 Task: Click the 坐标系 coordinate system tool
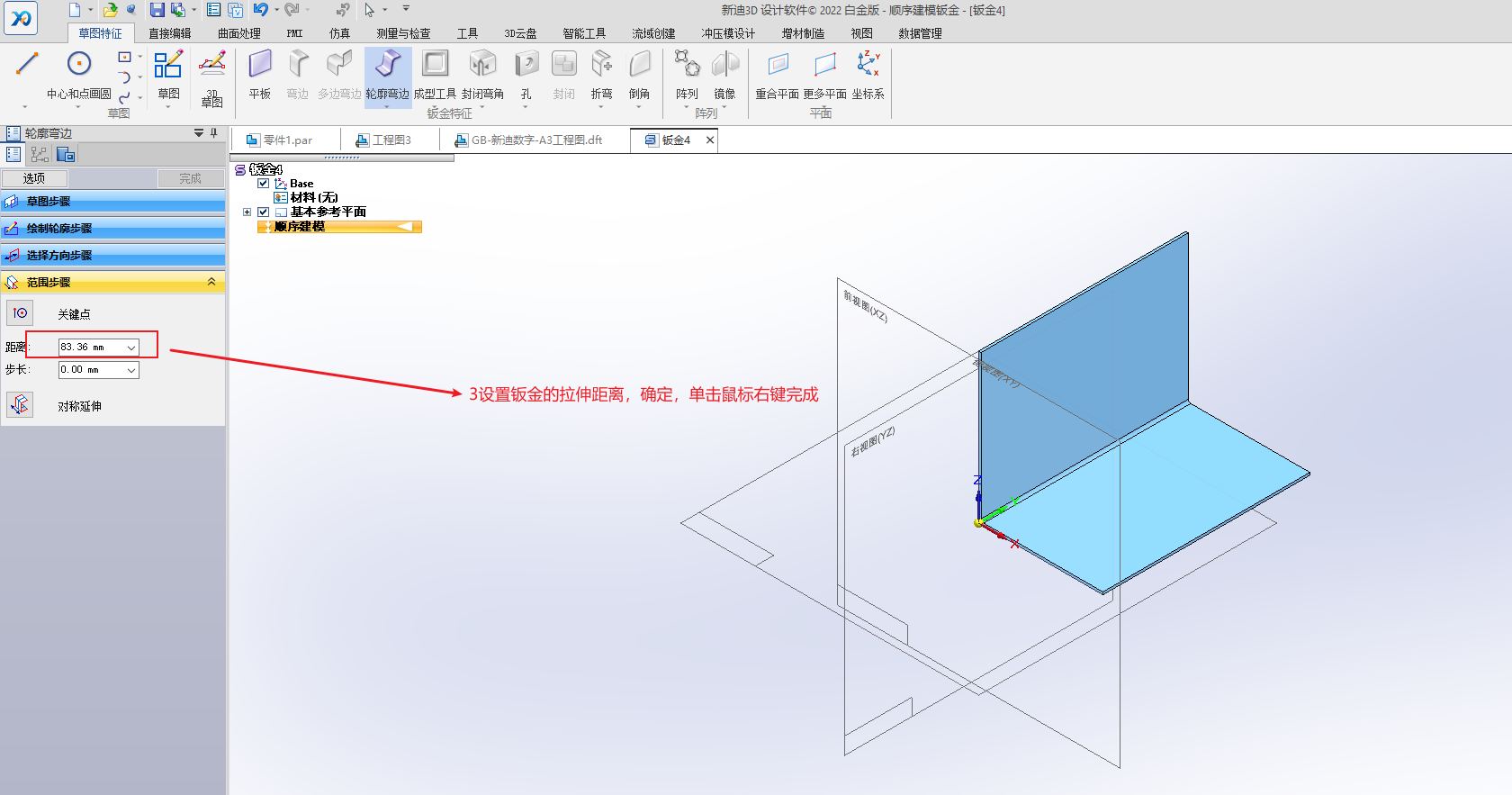tap(868, 74)
